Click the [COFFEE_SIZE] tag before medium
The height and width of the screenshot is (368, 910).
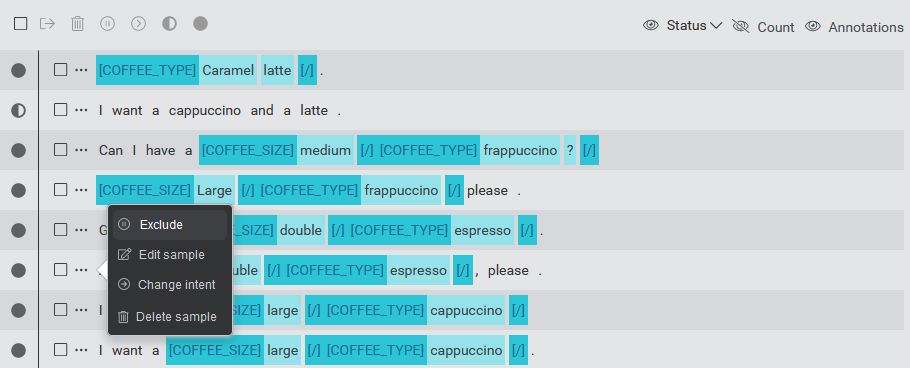(x=248, y=150)
